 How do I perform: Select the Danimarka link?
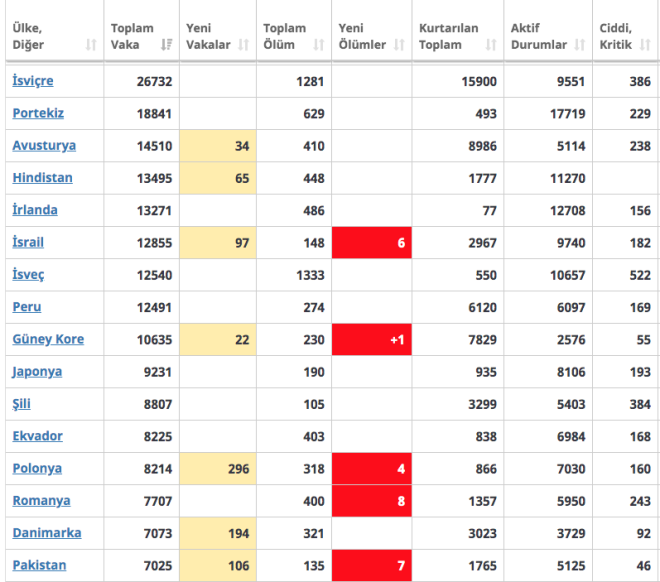(x=47, y=533)
